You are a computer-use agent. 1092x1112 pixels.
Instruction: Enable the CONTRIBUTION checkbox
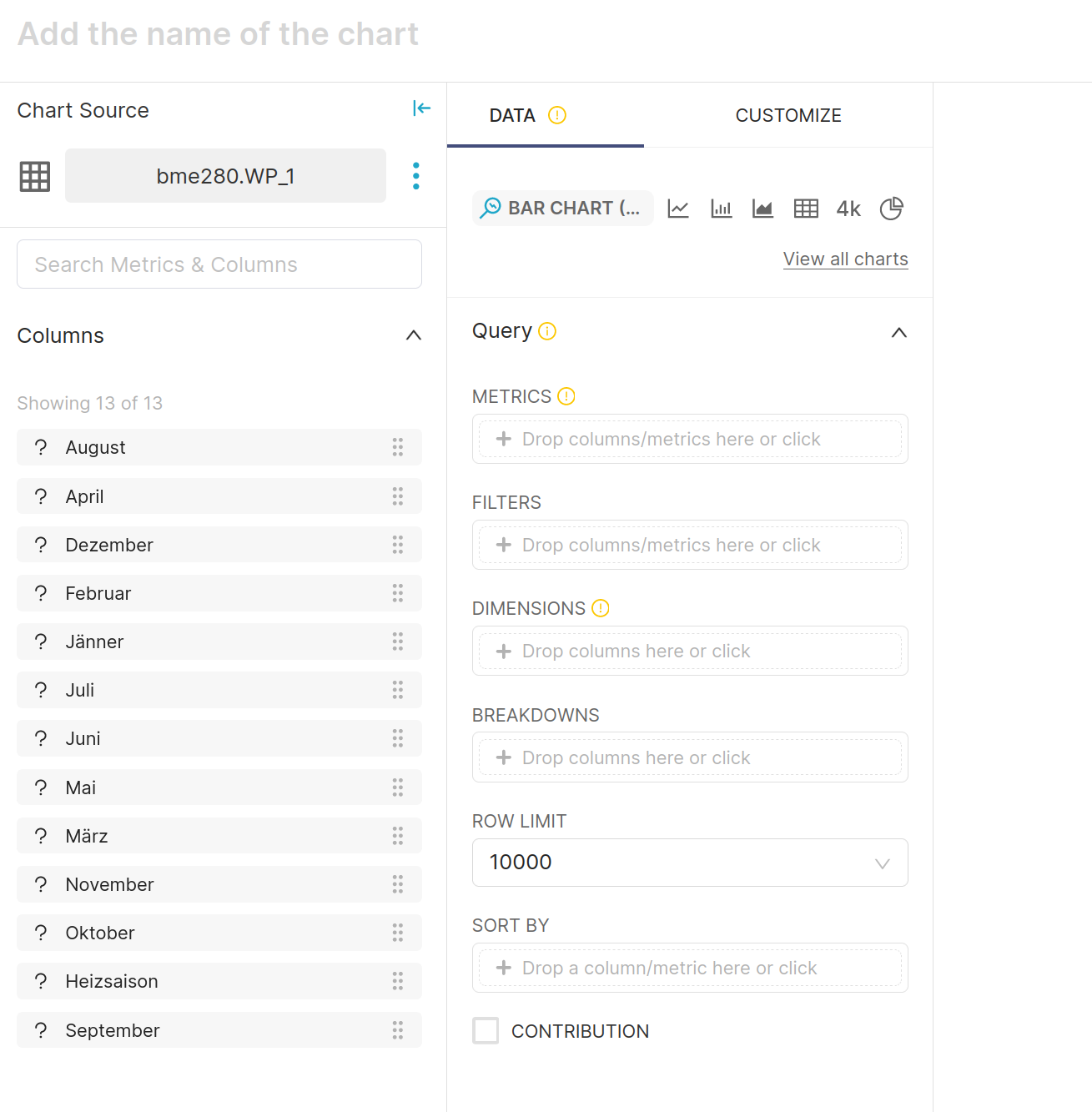486,1031
